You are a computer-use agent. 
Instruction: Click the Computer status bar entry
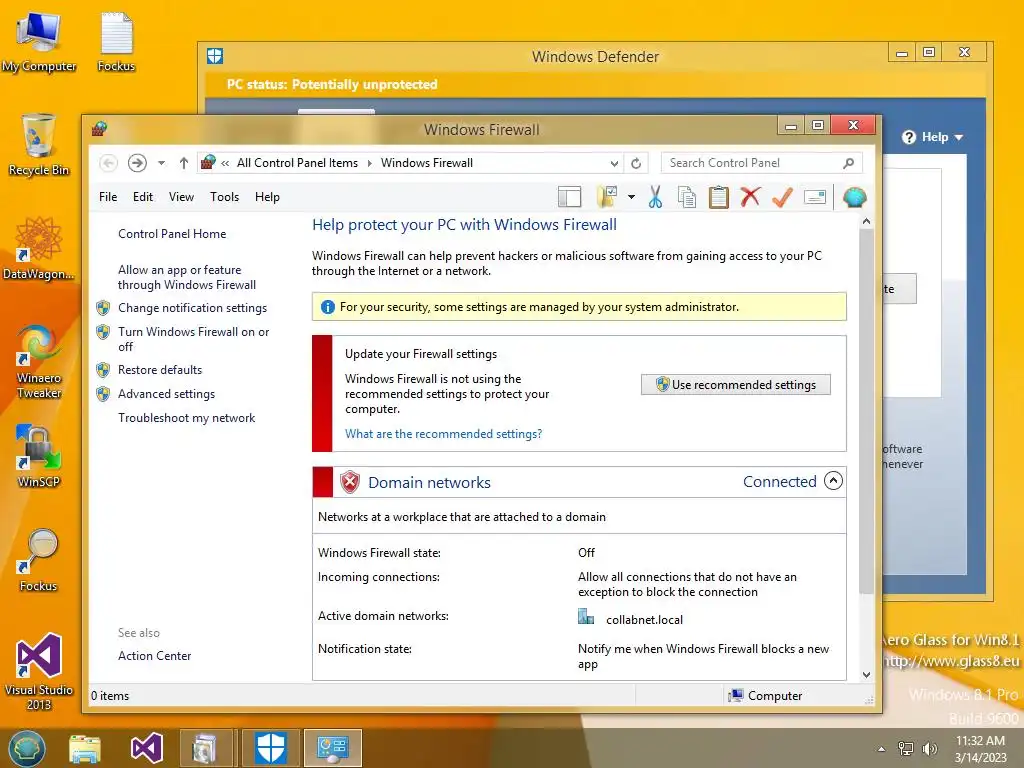point(765,696)
